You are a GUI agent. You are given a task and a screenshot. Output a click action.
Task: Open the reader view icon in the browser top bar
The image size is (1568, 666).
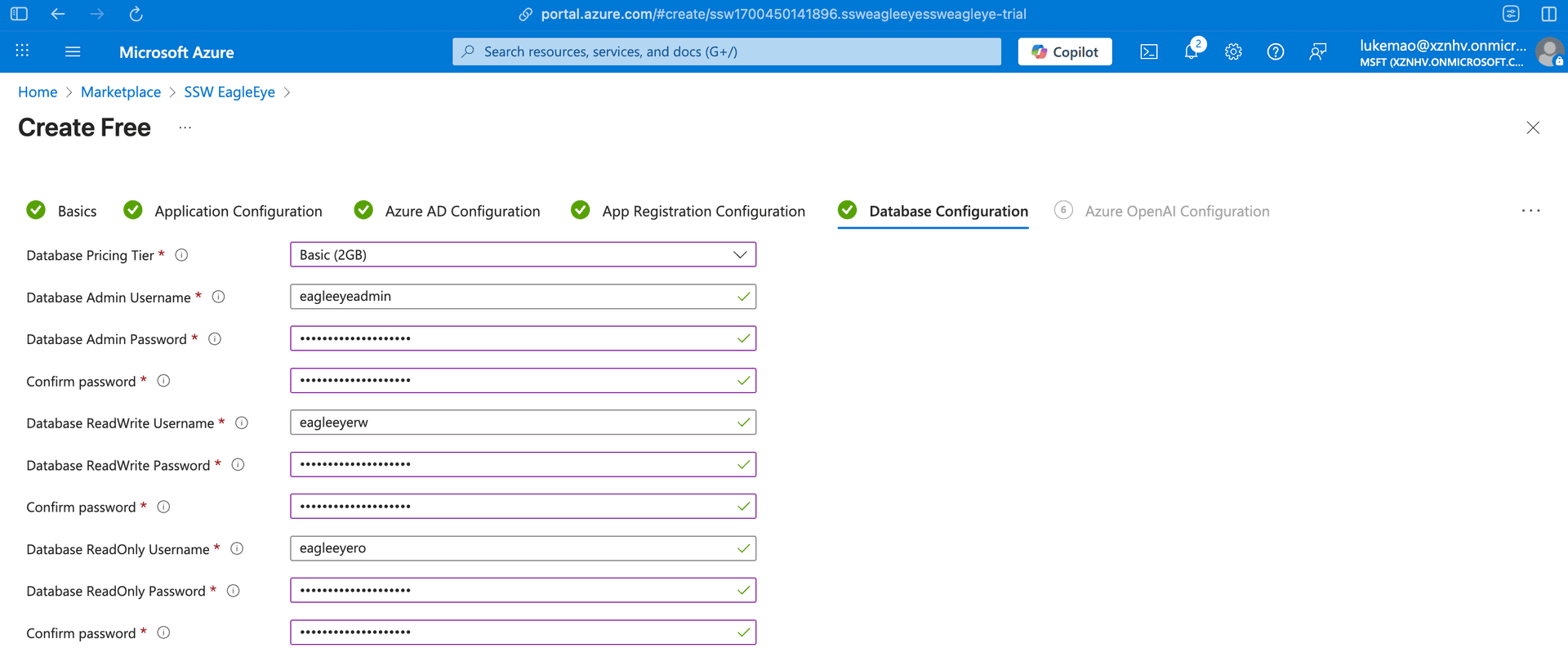[1511, 14]
